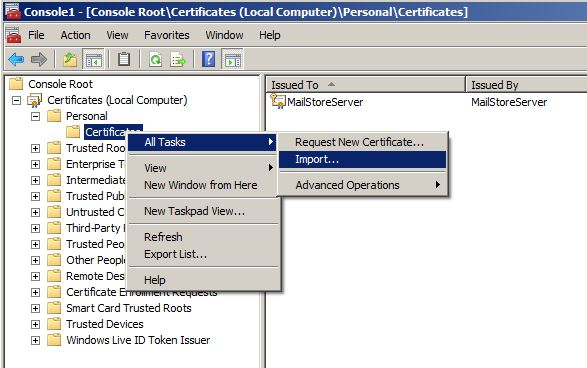The height and width of the screenshot is (368, 587).
Task: Select the Console Root tree label
Action: pyautogui.click(x=60, y=84)
